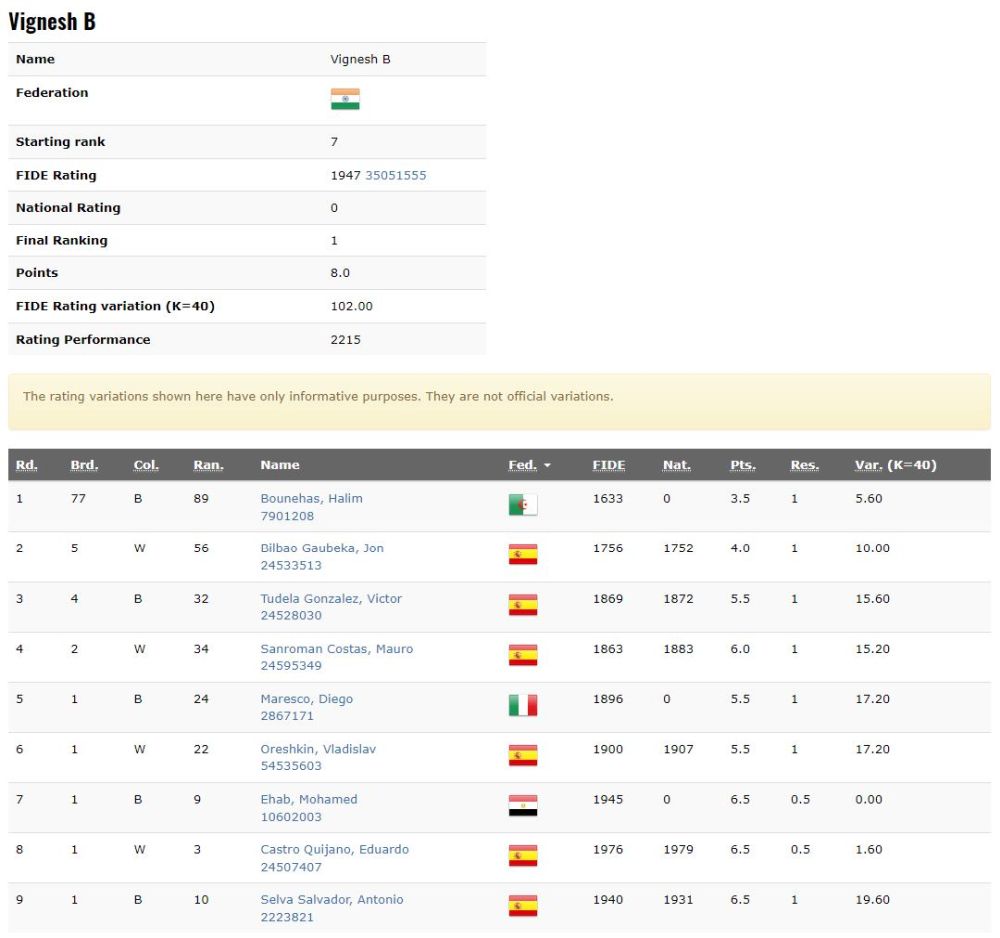Open FIDE ID link 54535603
1000x938 pixels.
[291, 766]
